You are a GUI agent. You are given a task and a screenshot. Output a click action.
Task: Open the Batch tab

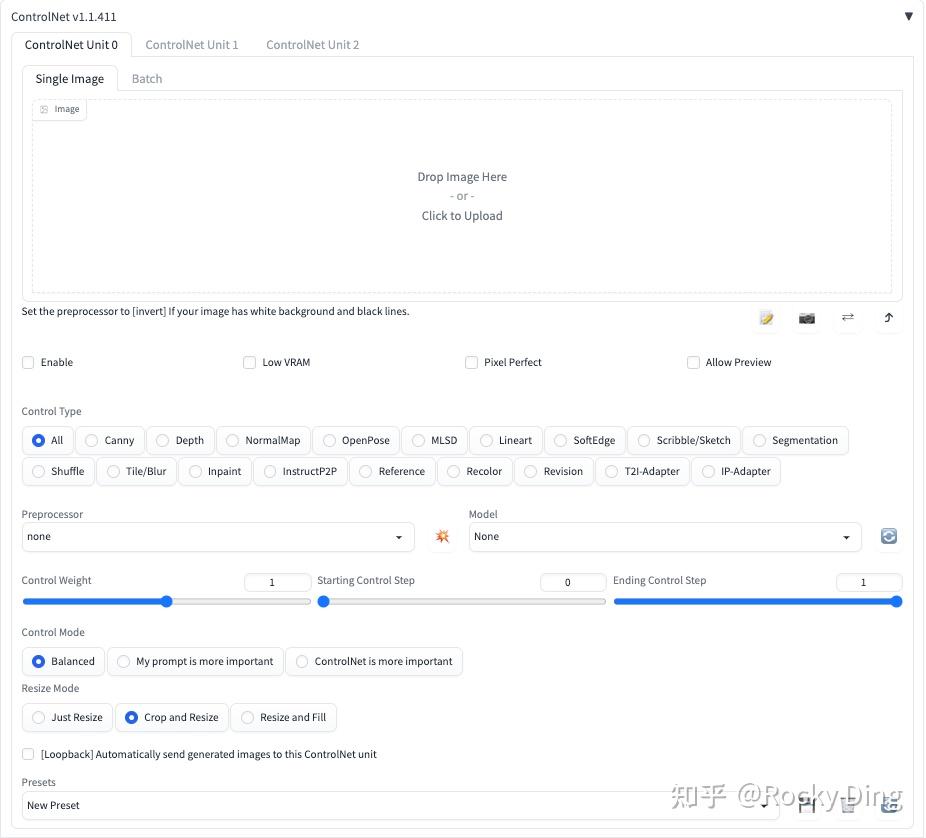pyautogui.click(x=146, y=78)
